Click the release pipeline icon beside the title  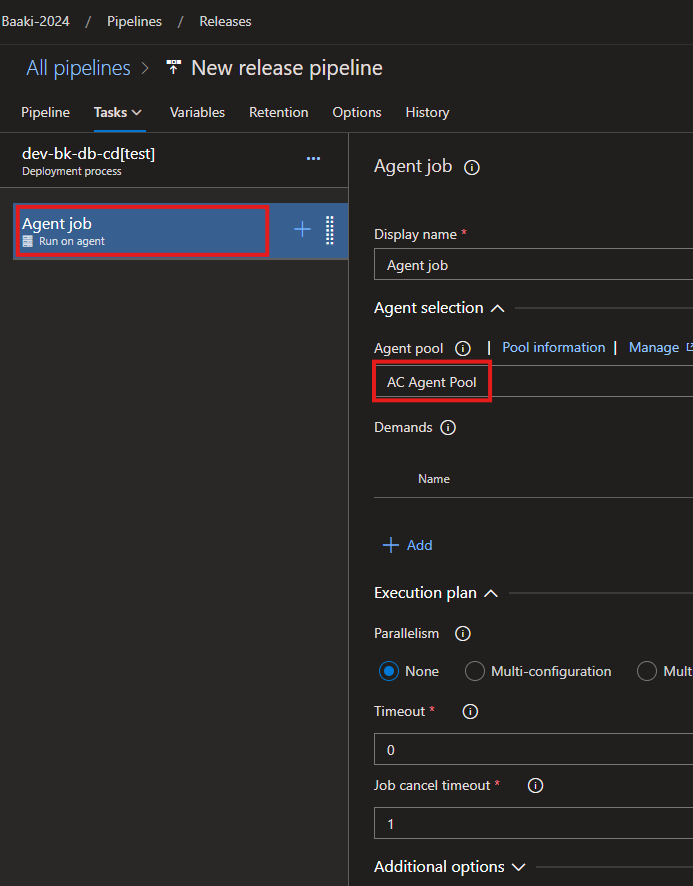[x=174, y=68]
